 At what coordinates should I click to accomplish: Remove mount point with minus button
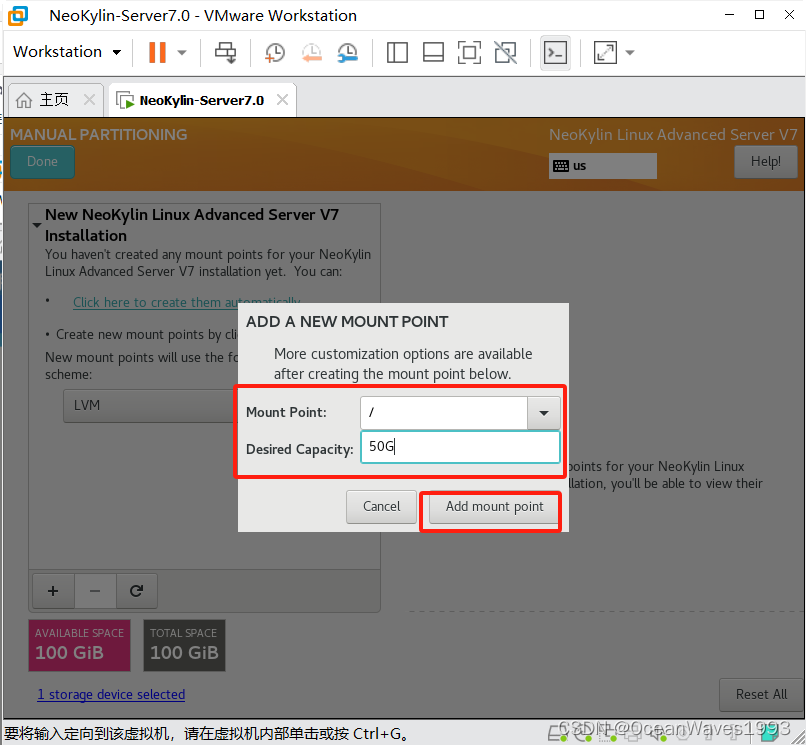(95, 591)
